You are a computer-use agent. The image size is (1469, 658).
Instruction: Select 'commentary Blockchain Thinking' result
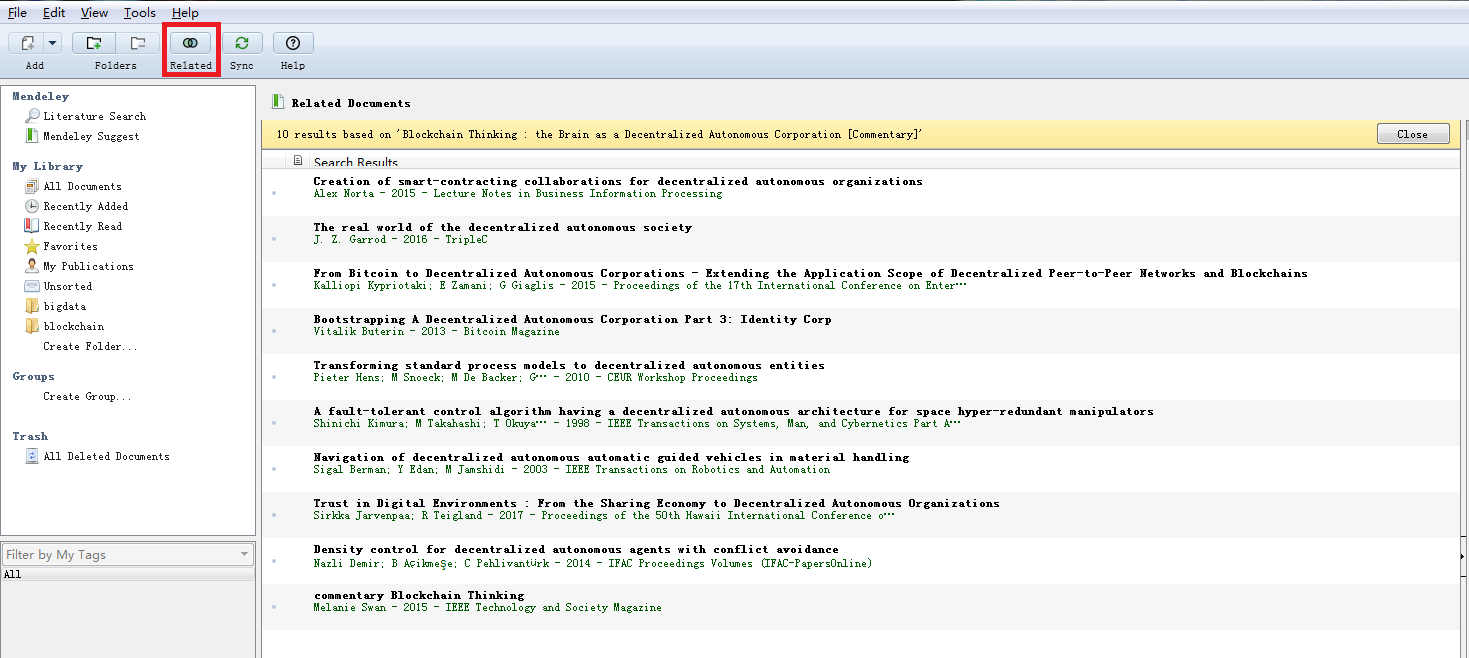click(419, 595)
